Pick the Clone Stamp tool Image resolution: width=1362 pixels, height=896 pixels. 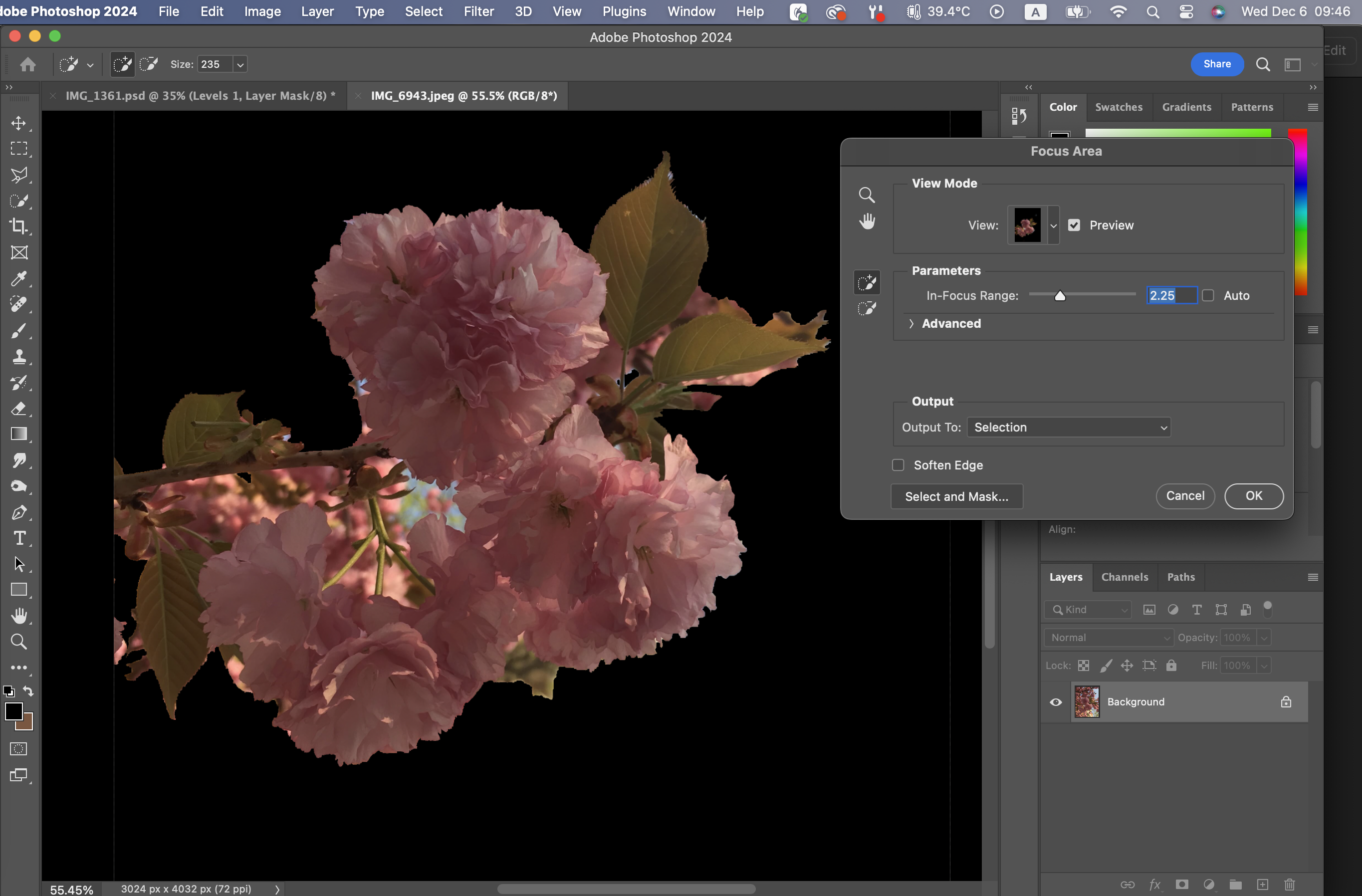pos(19,357)
